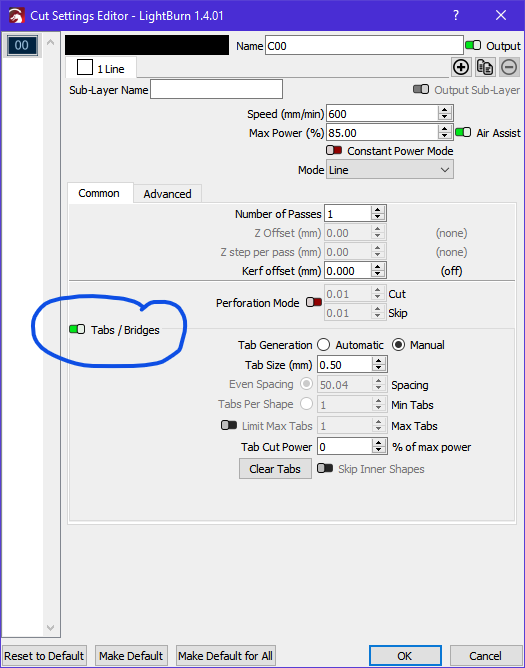Open the Mode dropdown
This screenshot has width=525, height=668.
tap(389, 170)
